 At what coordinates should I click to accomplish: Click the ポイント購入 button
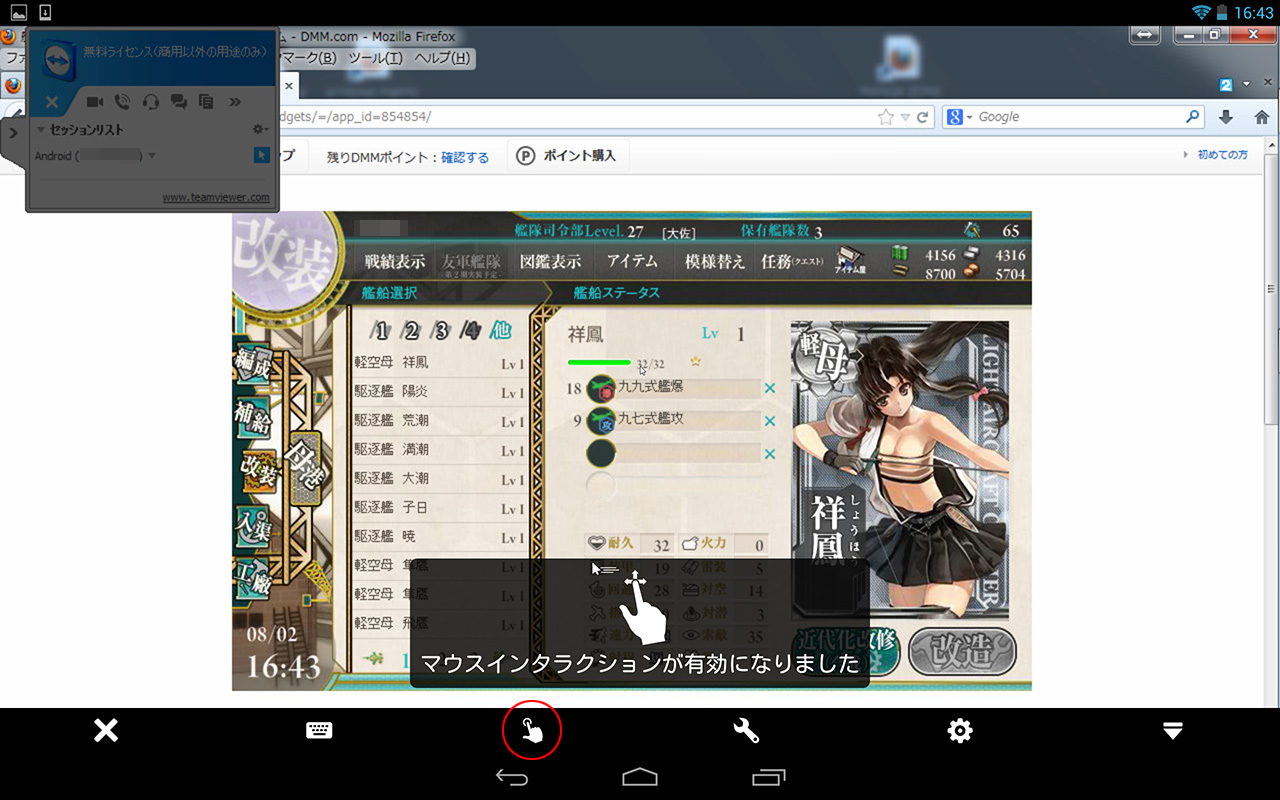point(566,155)
